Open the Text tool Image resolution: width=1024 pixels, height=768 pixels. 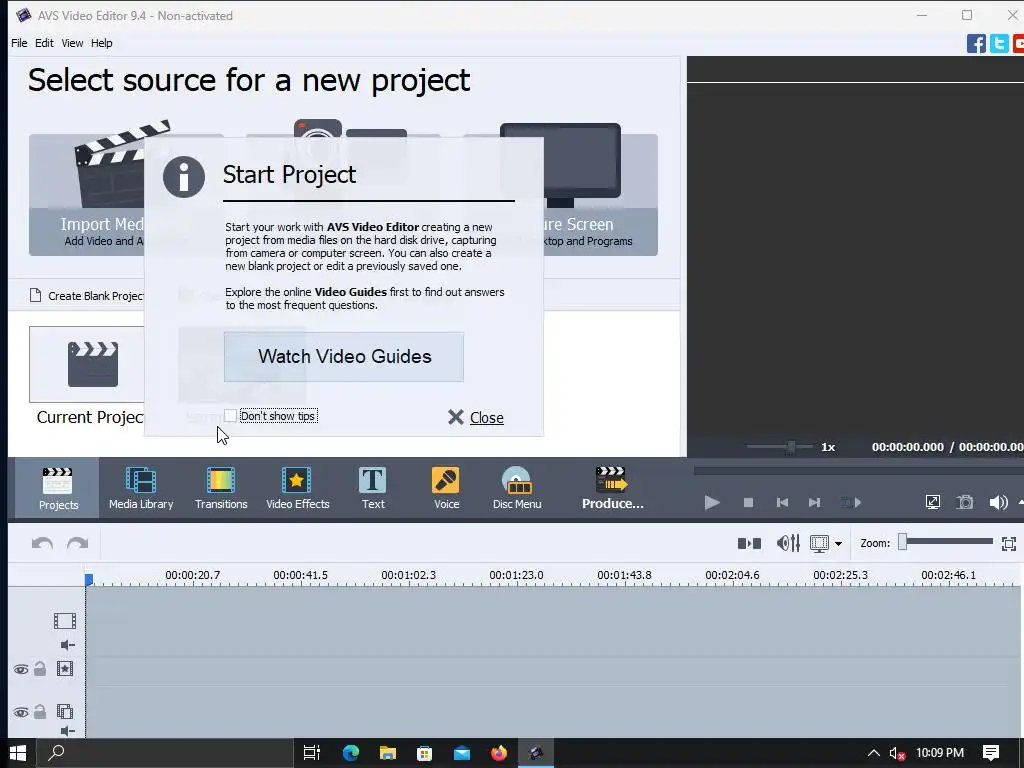pyautogui.click(x=373, y=488)
